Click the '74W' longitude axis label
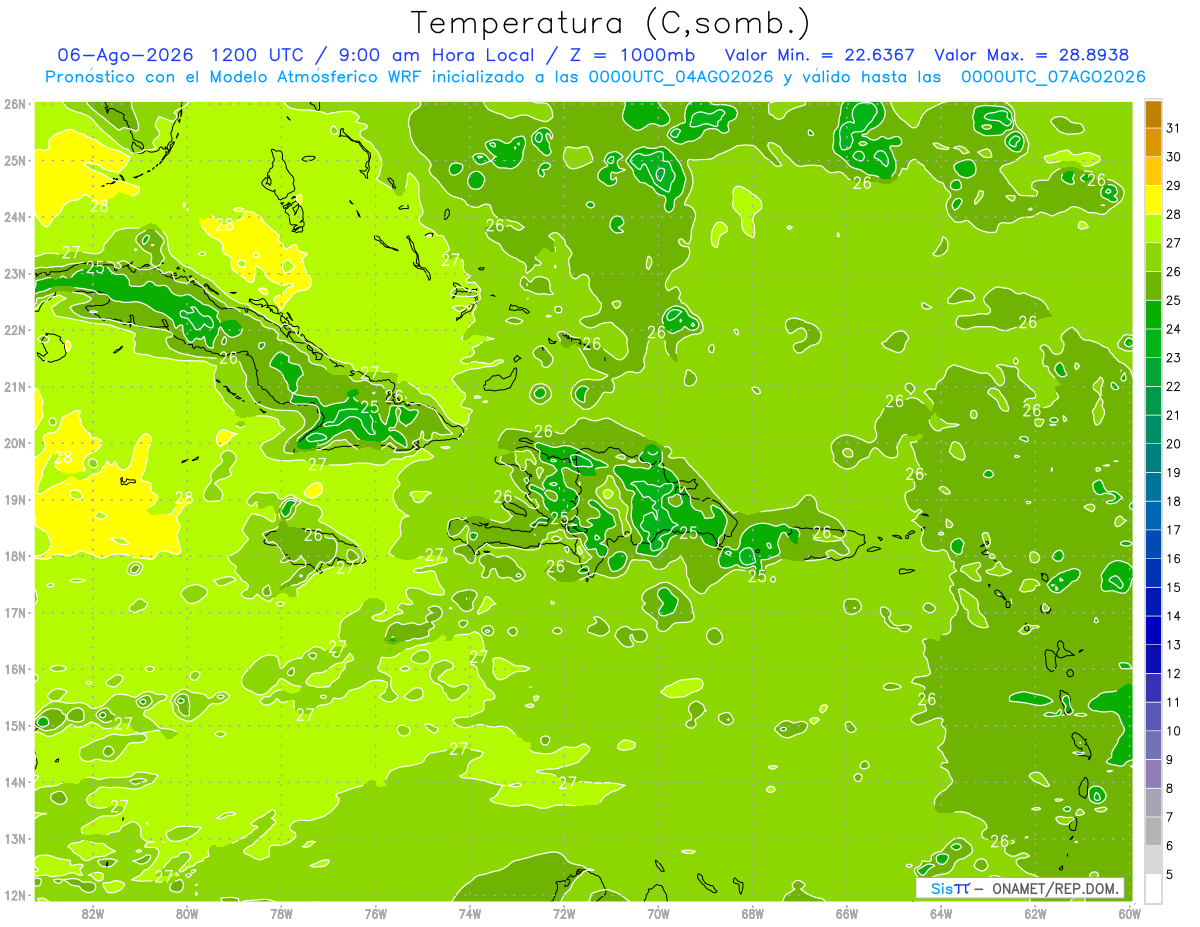 (470, 913)
